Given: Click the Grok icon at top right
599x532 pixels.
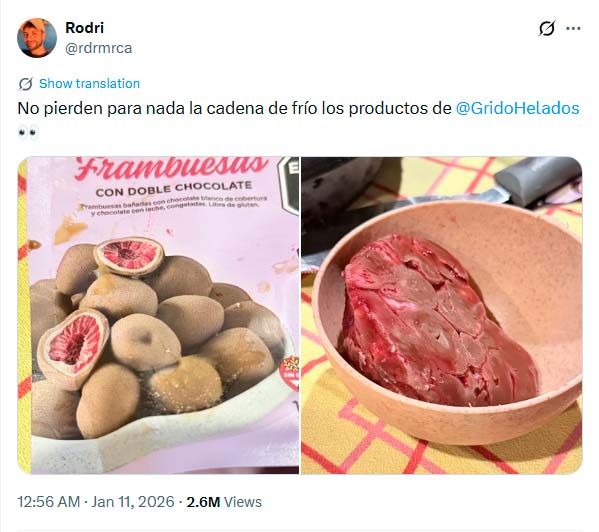Looking at the screenshot, I should (x=547, y=28).
